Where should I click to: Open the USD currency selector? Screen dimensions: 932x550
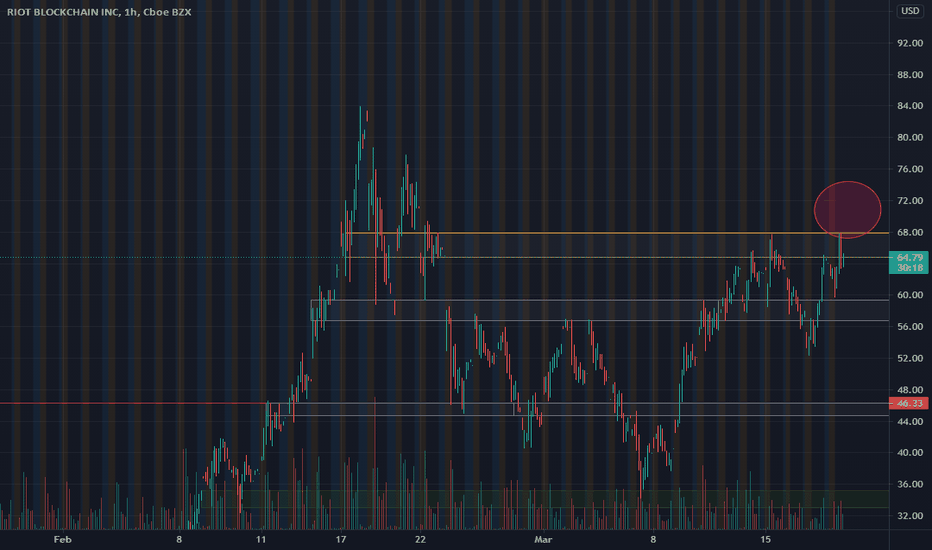(x=910, y=11)
